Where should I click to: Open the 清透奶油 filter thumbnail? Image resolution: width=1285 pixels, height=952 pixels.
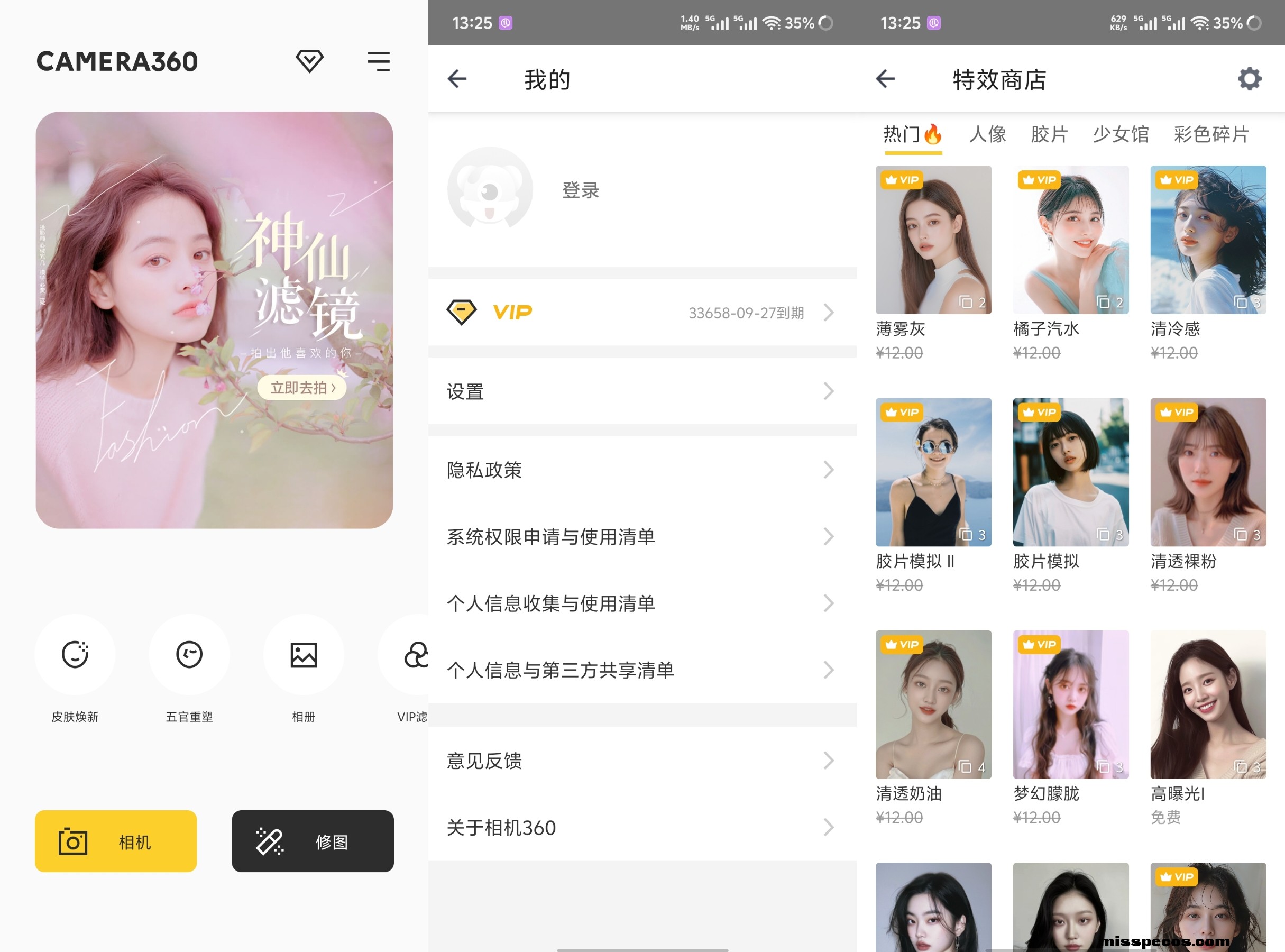pos(933,704)
